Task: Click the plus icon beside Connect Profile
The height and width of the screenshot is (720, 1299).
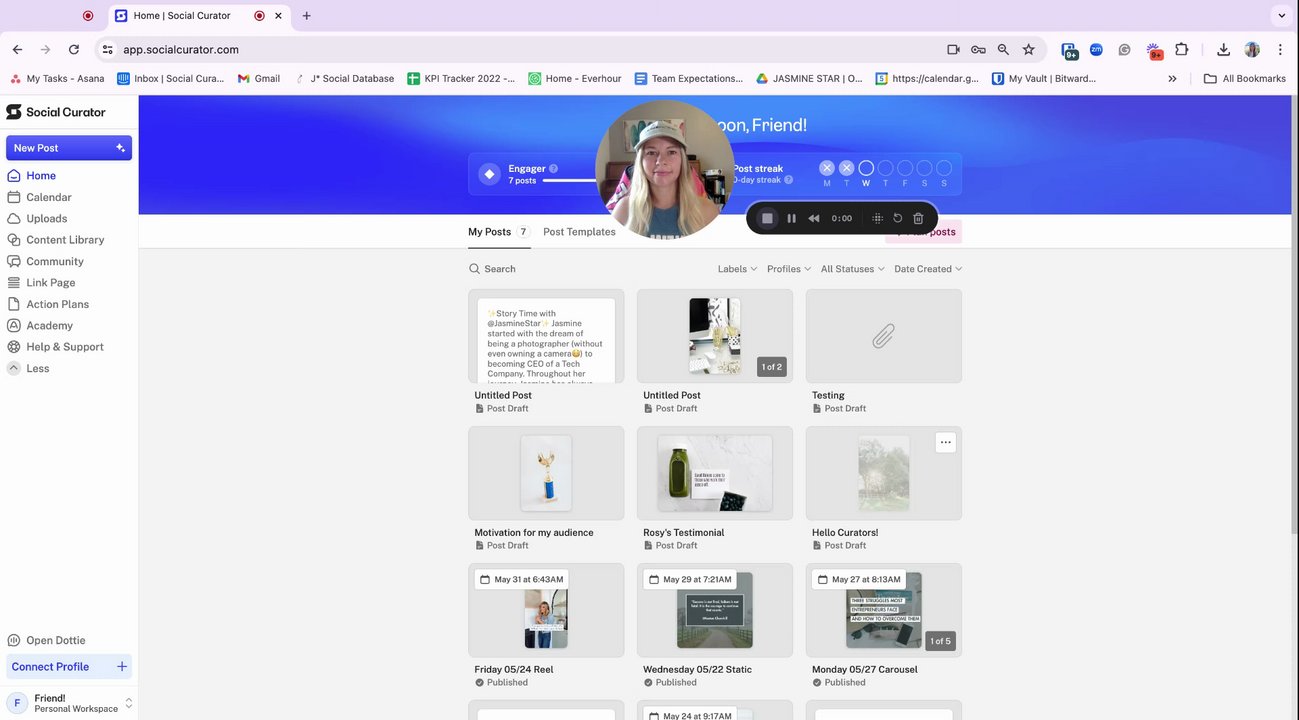Action: tap(122, 667)
